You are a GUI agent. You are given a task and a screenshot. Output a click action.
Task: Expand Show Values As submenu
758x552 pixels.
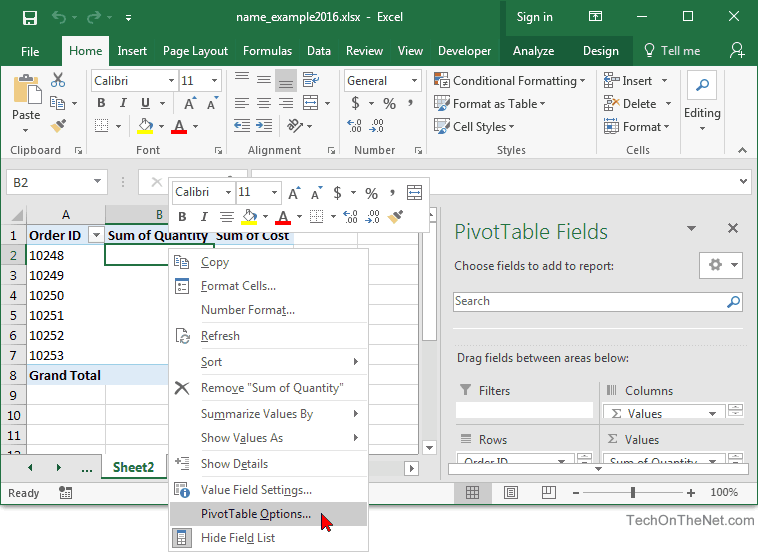pos(269,437)
